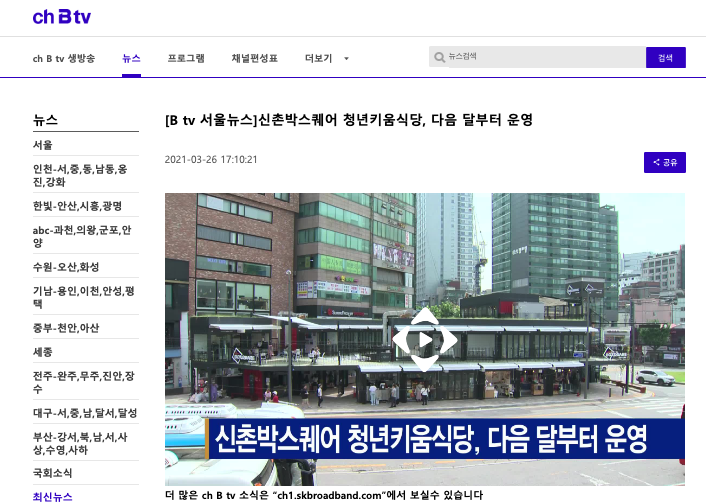The image size is (706, 502).
Task: Open 수원-오산,화성 news category
Action: 86,267
